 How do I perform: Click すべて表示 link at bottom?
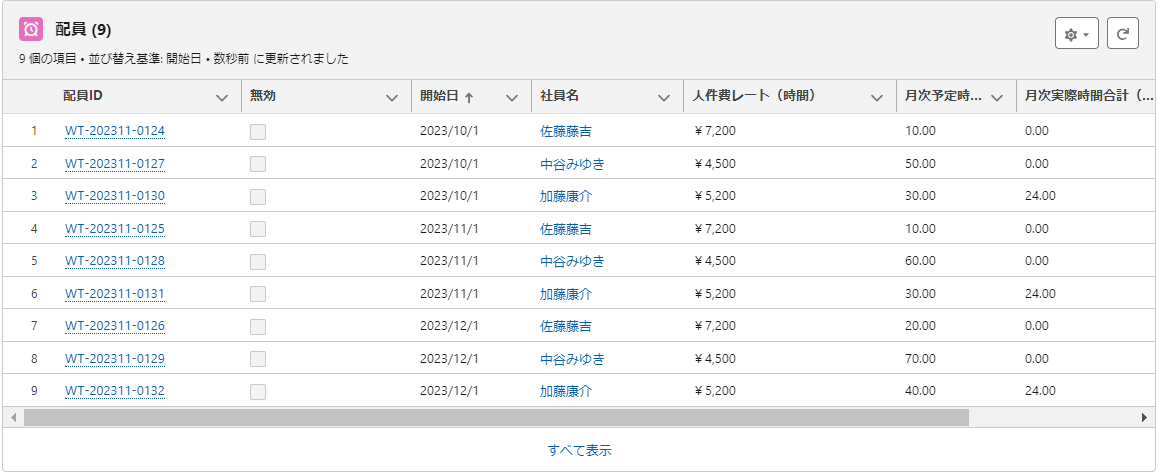(580, 450)
